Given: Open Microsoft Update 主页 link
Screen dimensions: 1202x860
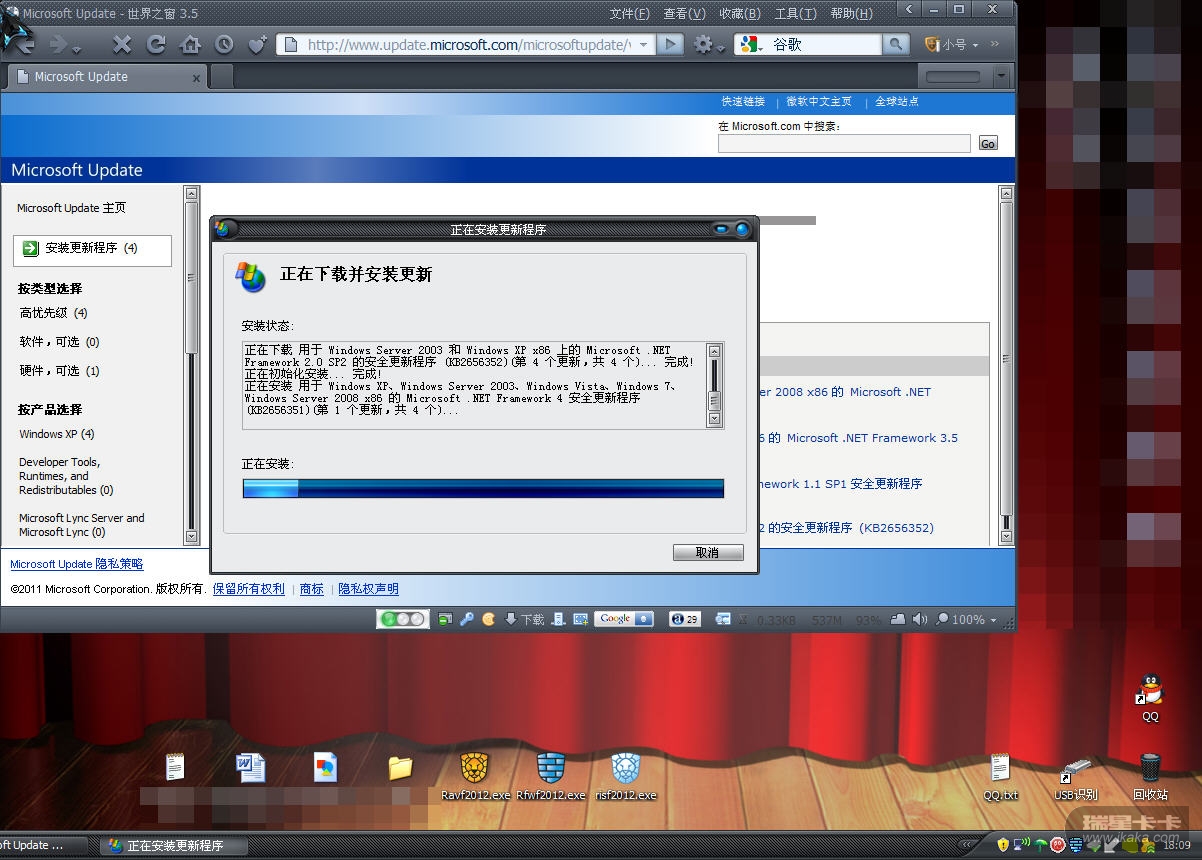Looking at the screenshot, I should pos(72,208).
